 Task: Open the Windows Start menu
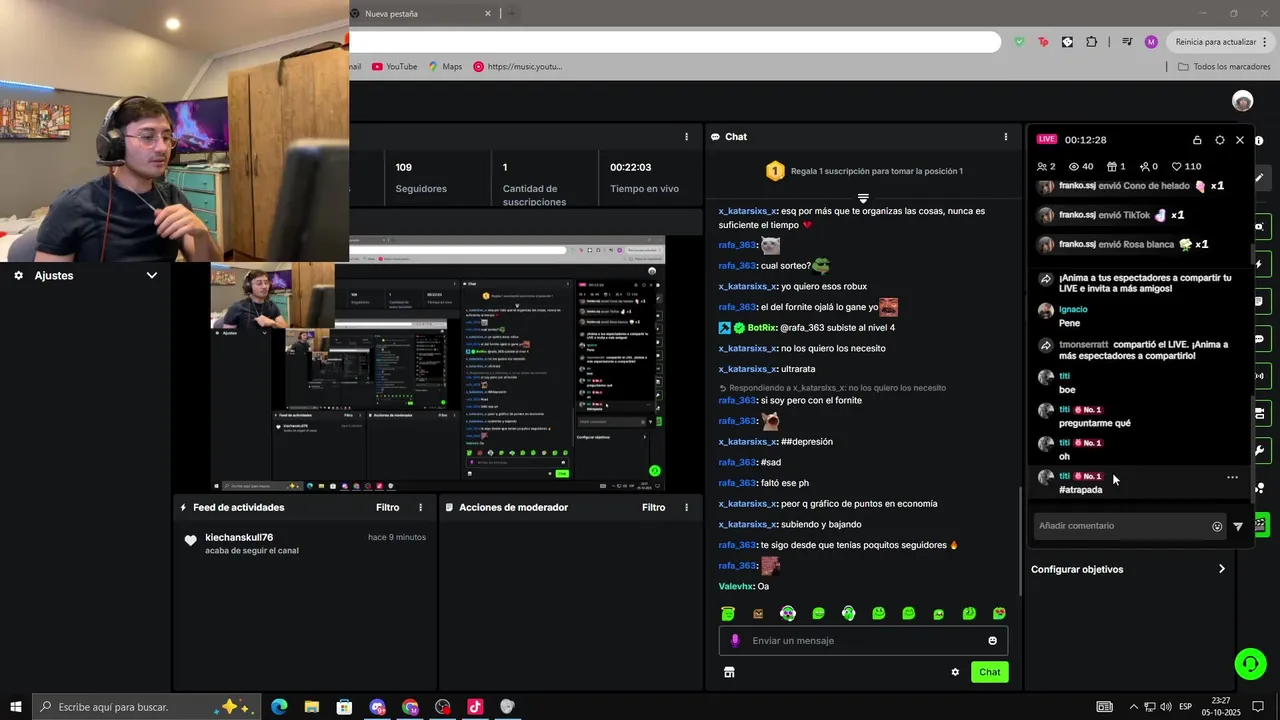[x=16, y=707]
